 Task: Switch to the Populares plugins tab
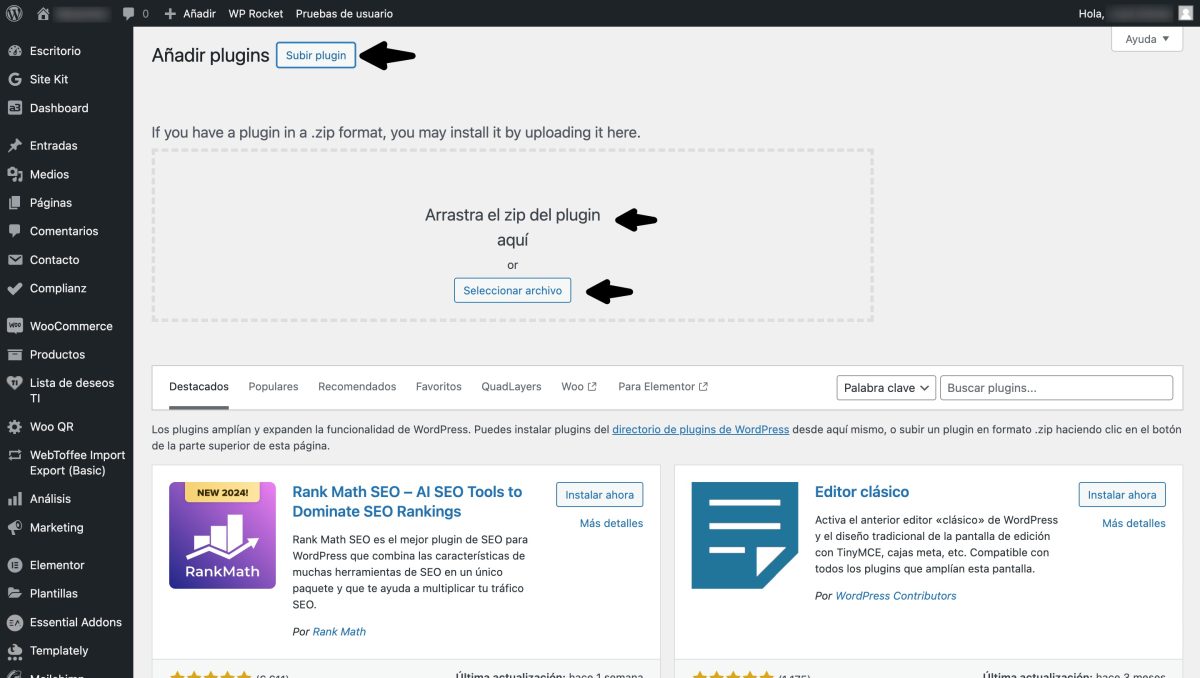(x=272, y=386)
